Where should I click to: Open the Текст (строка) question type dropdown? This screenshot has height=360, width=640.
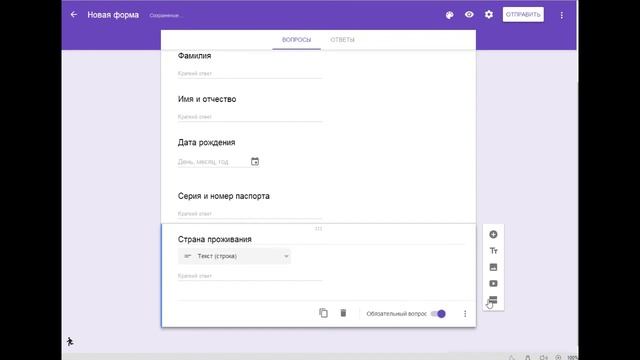[x=234, y=256]
